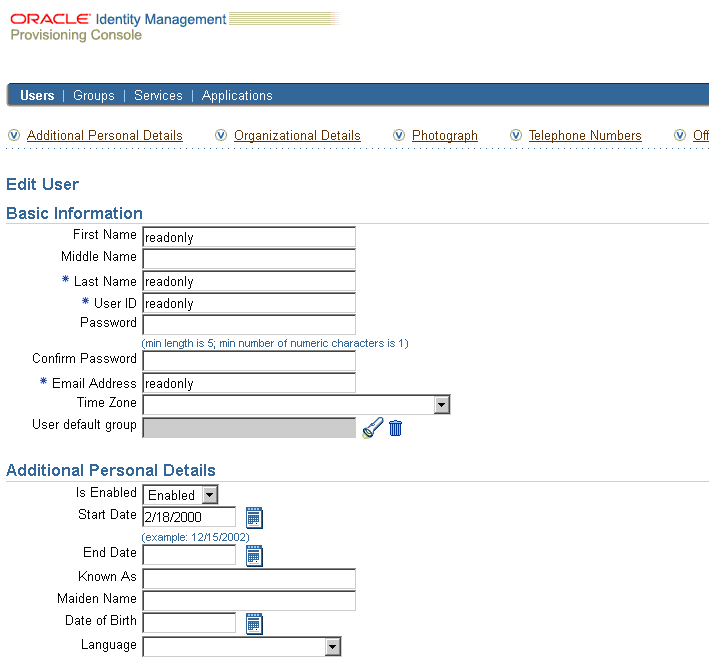Click trash icon to clear default group
The width and height of the screenshot is (709, 670).
tap(396, 428)
